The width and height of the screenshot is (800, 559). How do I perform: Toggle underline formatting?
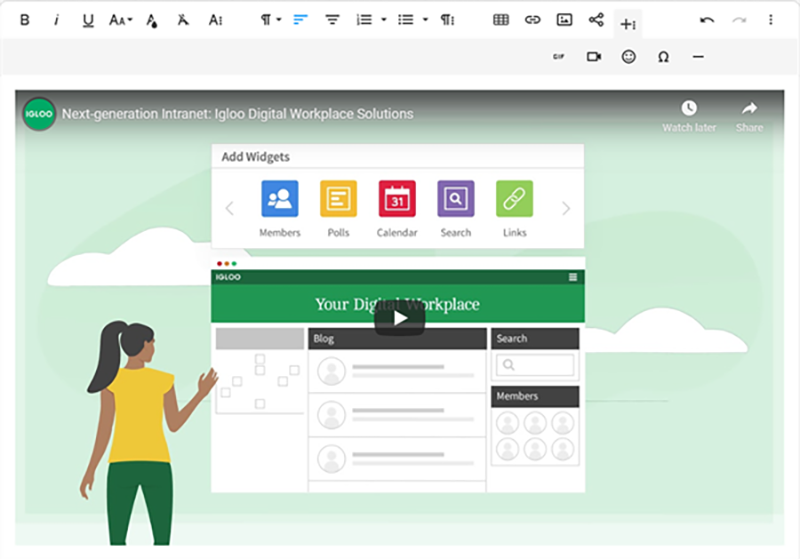click(88, 20)
